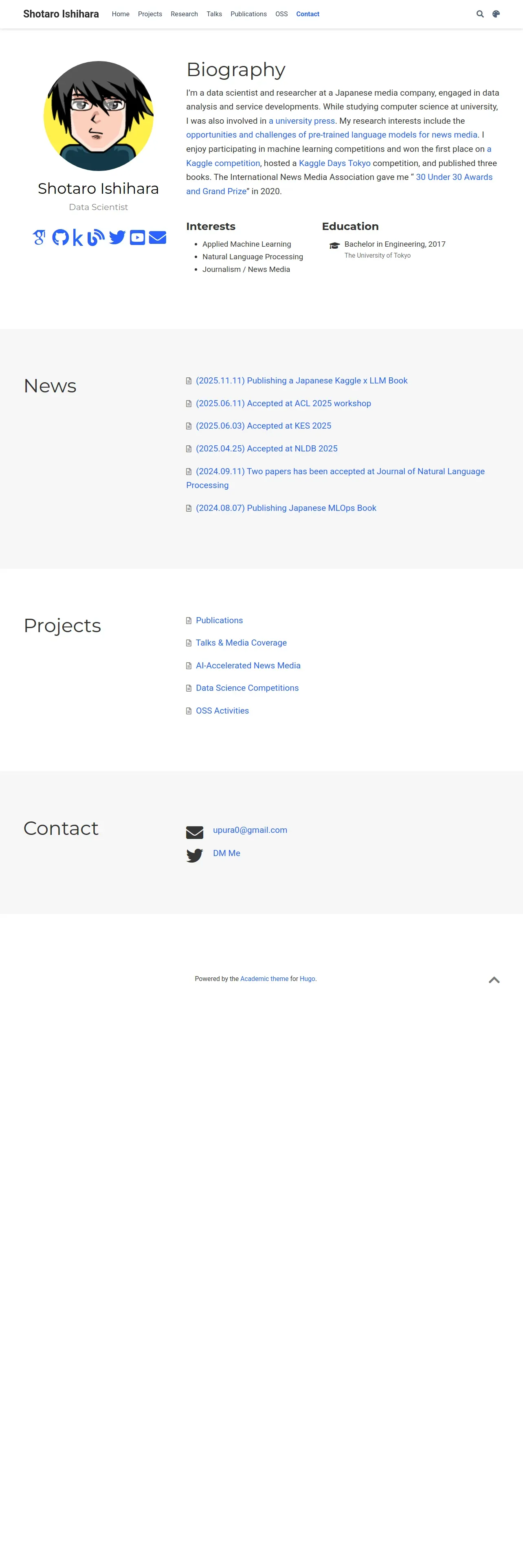Open the GitHub profile icon
Viewport: 523px width, 1568px height.
(60, 237)
